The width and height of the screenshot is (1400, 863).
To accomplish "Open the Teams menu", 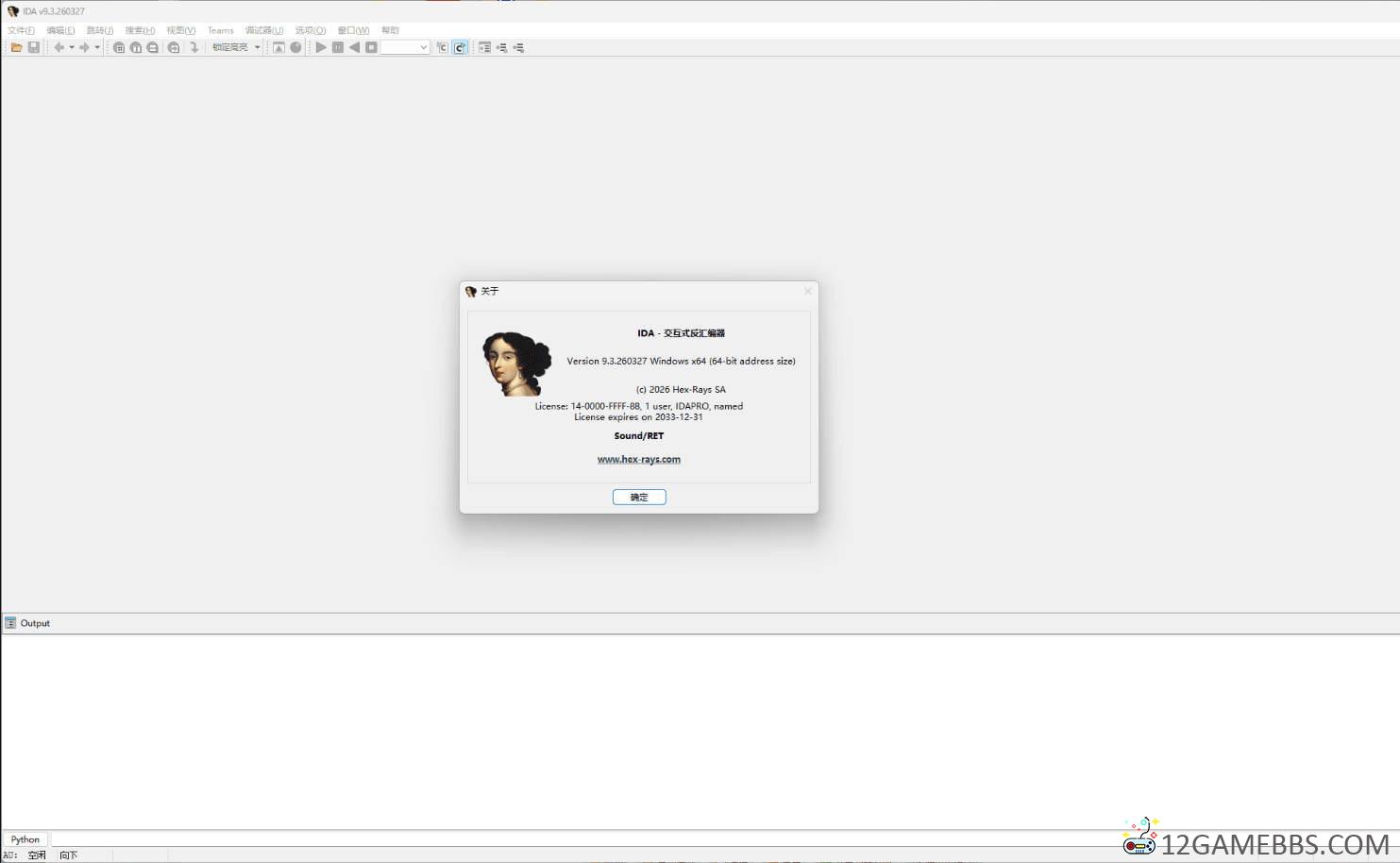I will point(221,30).
